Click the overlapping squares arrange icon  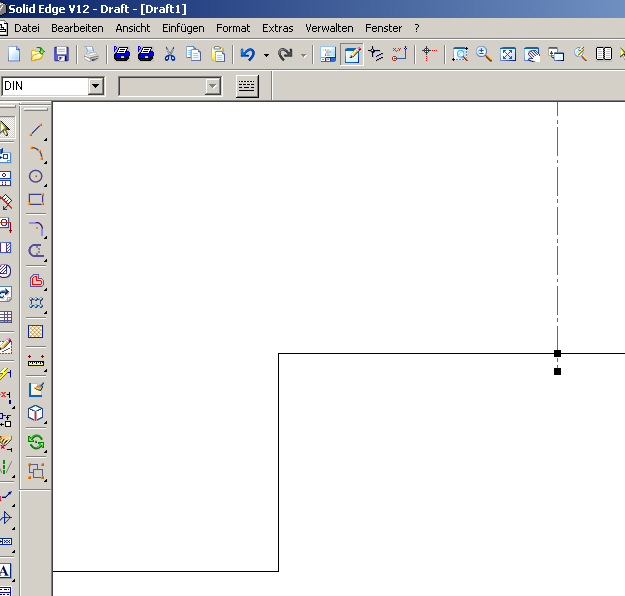(36, 471)
